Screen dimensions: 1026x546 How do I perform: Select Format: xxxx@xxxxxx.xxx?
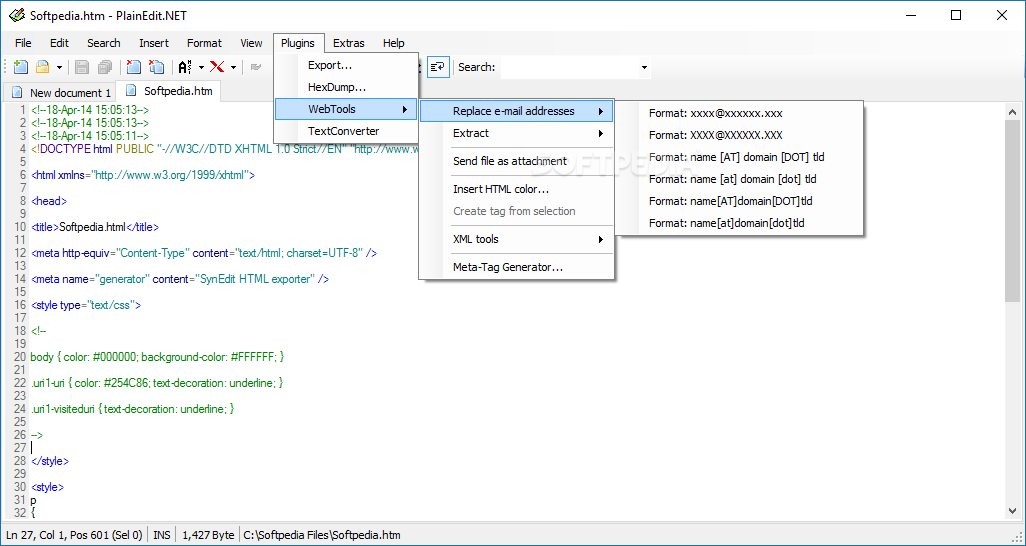[x=739, y=113]
